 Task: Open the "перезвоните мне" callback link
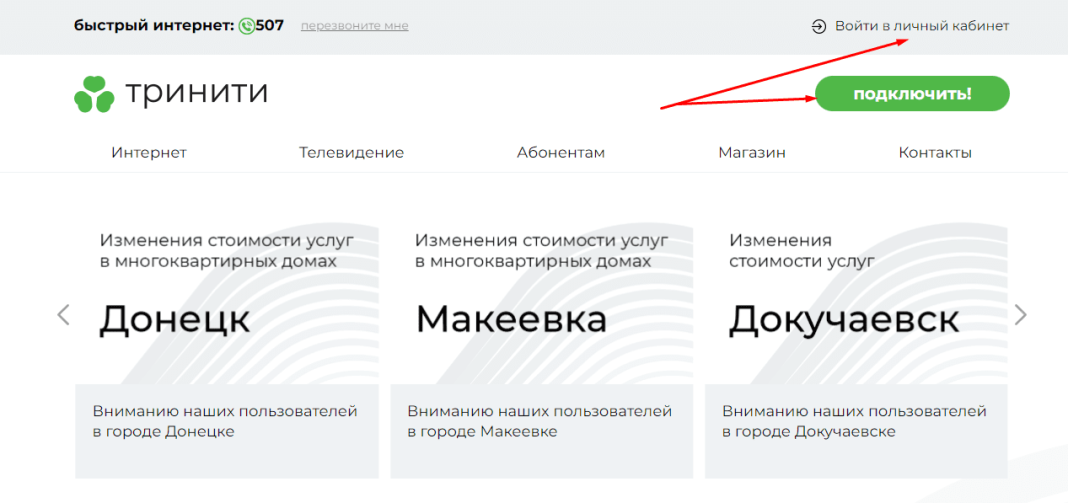coord(354,26)
